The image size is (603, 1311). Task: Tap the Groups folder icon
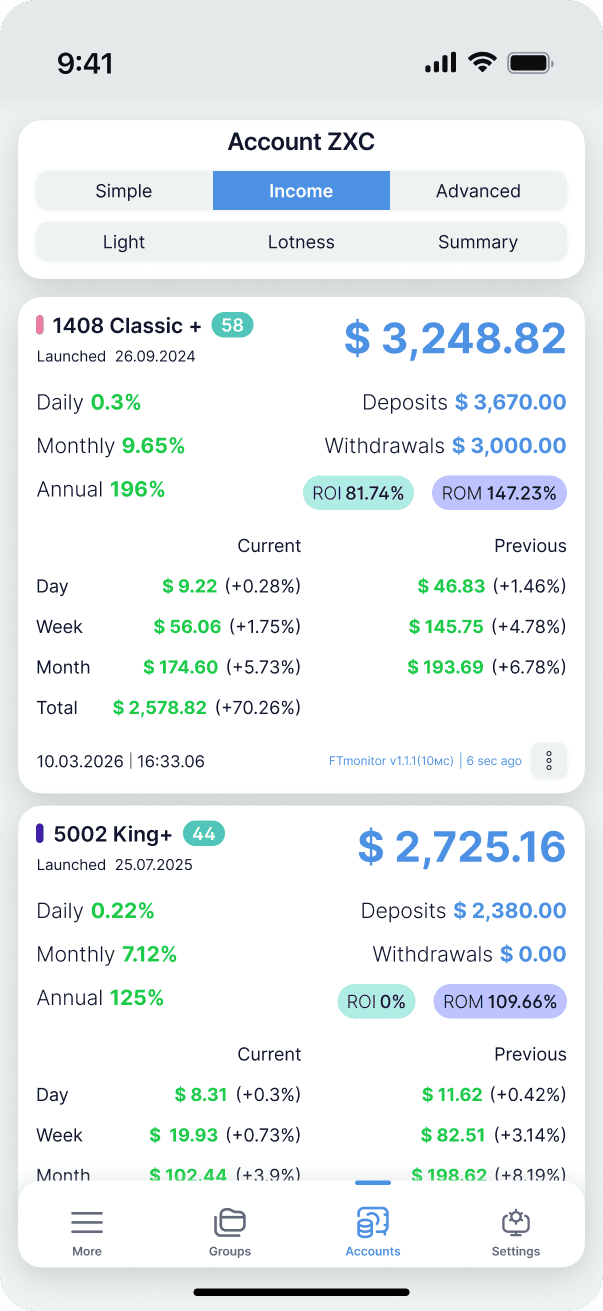coord(229,1222)
